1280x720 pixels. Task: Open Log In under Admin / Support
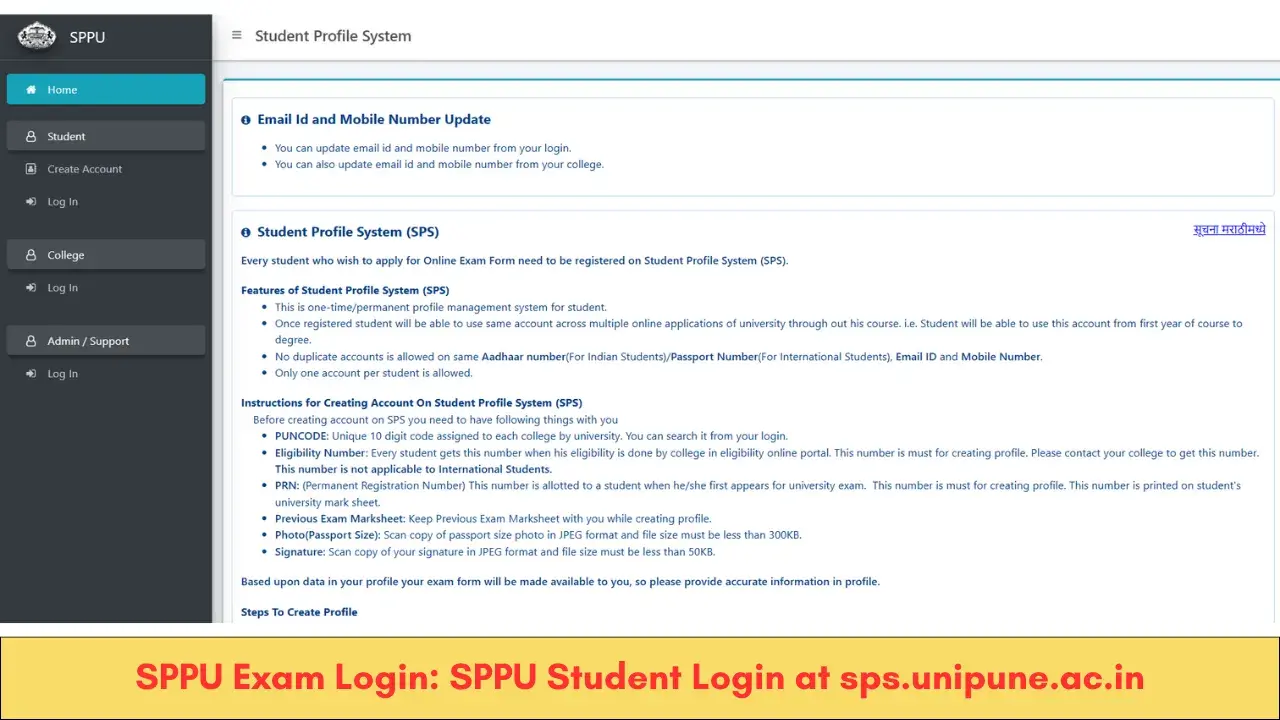[x=62, y=374]
